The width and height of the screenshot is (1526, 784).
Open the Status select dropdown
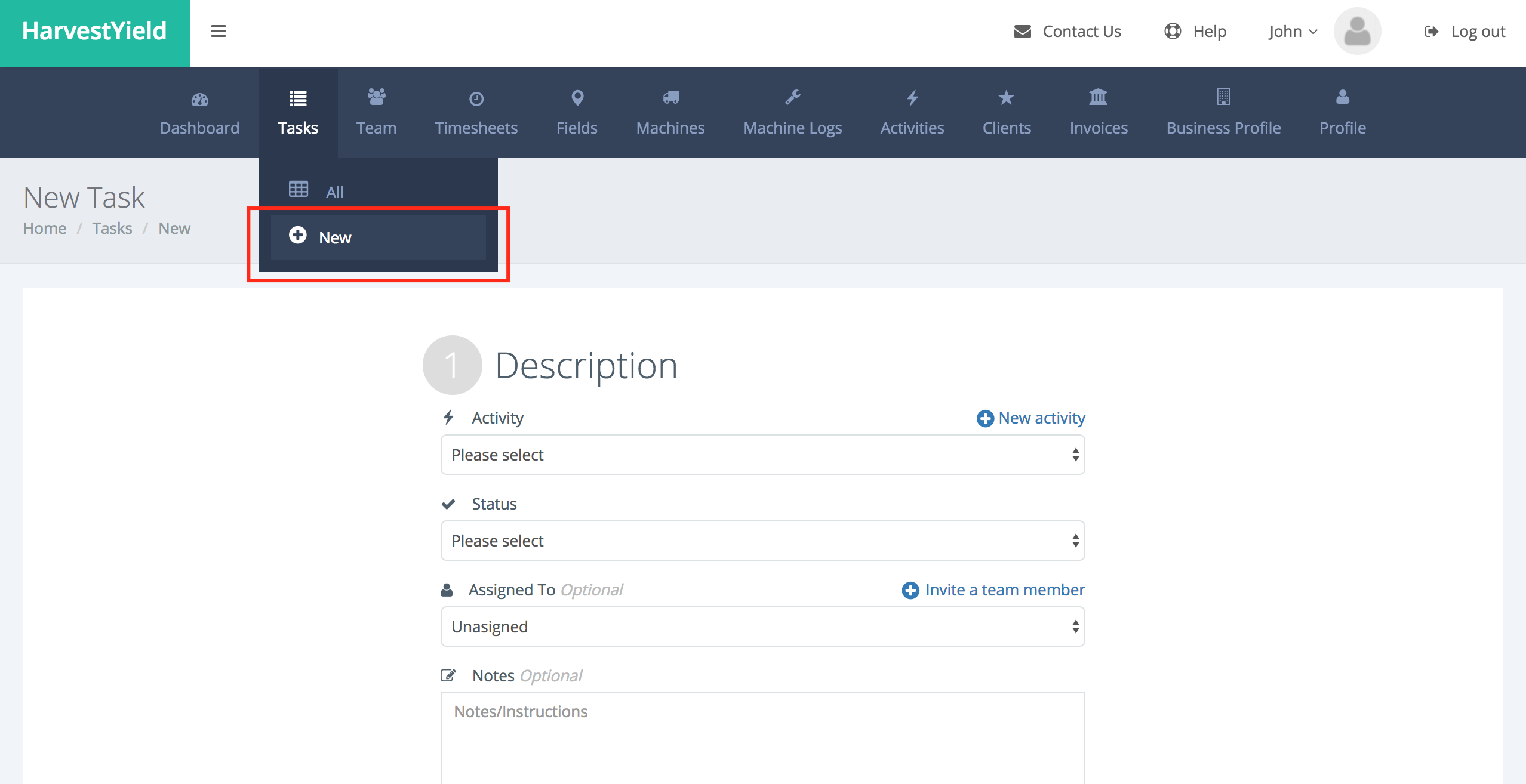762,541
